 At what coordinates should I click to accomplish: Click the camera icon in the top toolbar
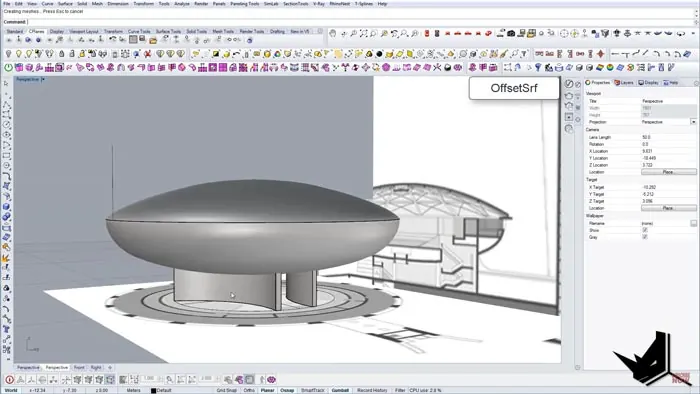511,33
